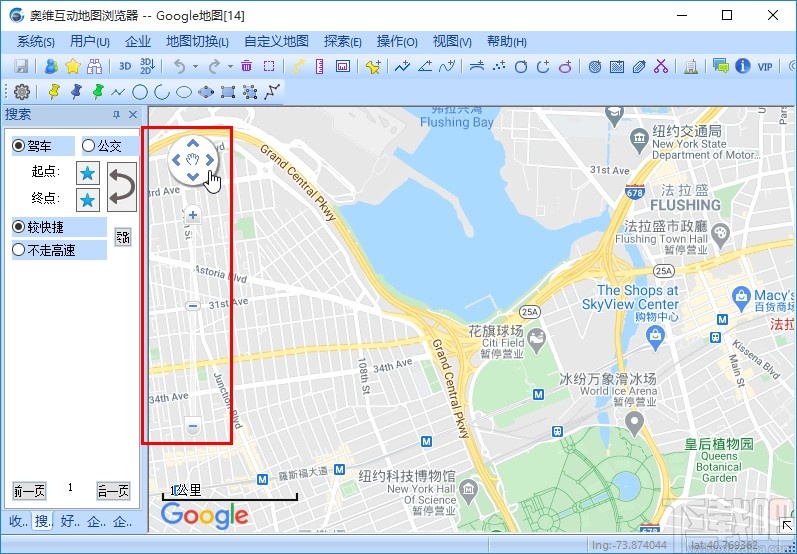The height and width of the screenshot is (554, 797).
Task: Open the 系统(S) menu
Action: (36, 42)
